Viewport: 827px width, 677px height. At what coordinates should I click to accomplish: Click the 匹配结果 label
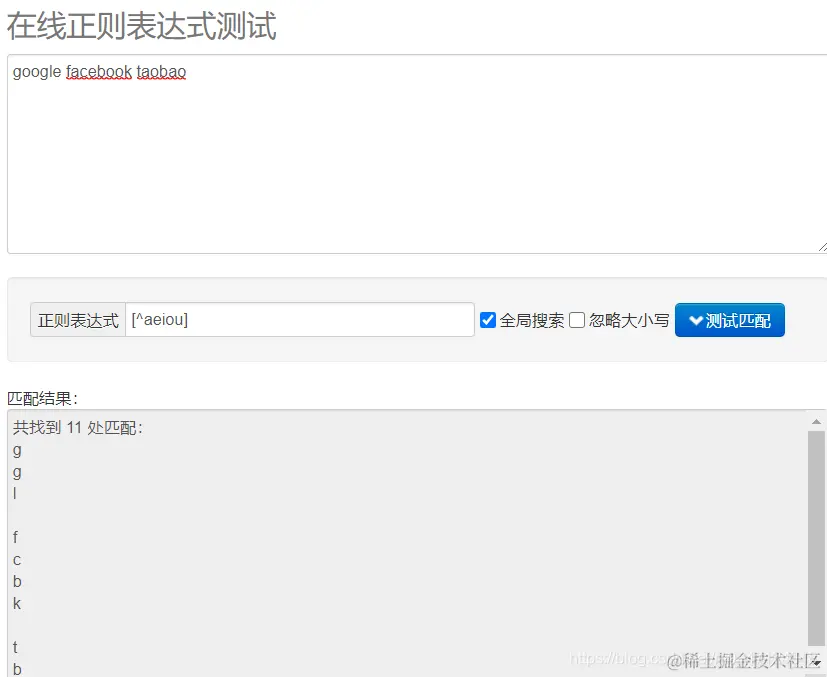click(x=42, y=398)
